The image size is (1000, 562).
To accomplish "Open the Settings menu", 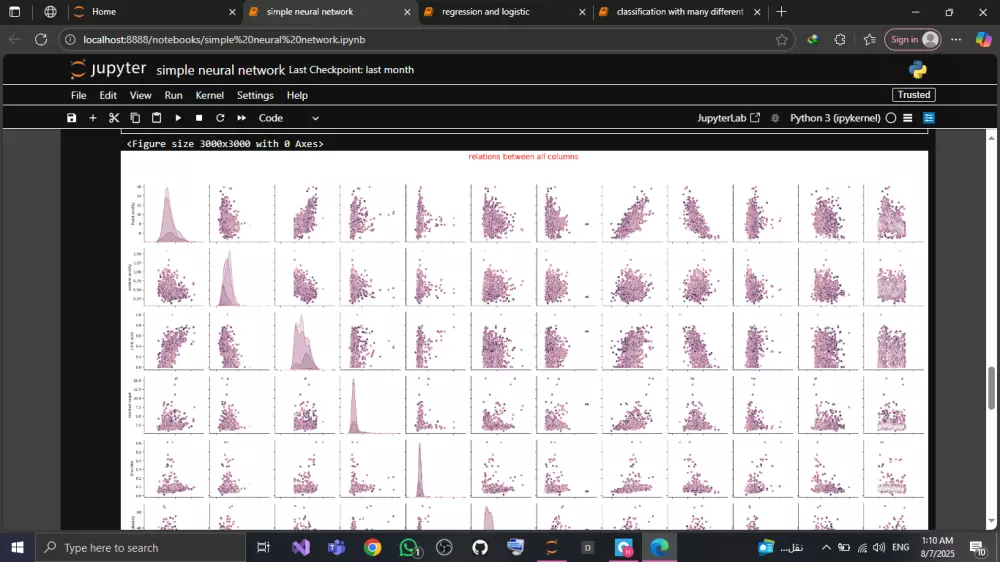I will pyautogui.click(x=255, y=95).
